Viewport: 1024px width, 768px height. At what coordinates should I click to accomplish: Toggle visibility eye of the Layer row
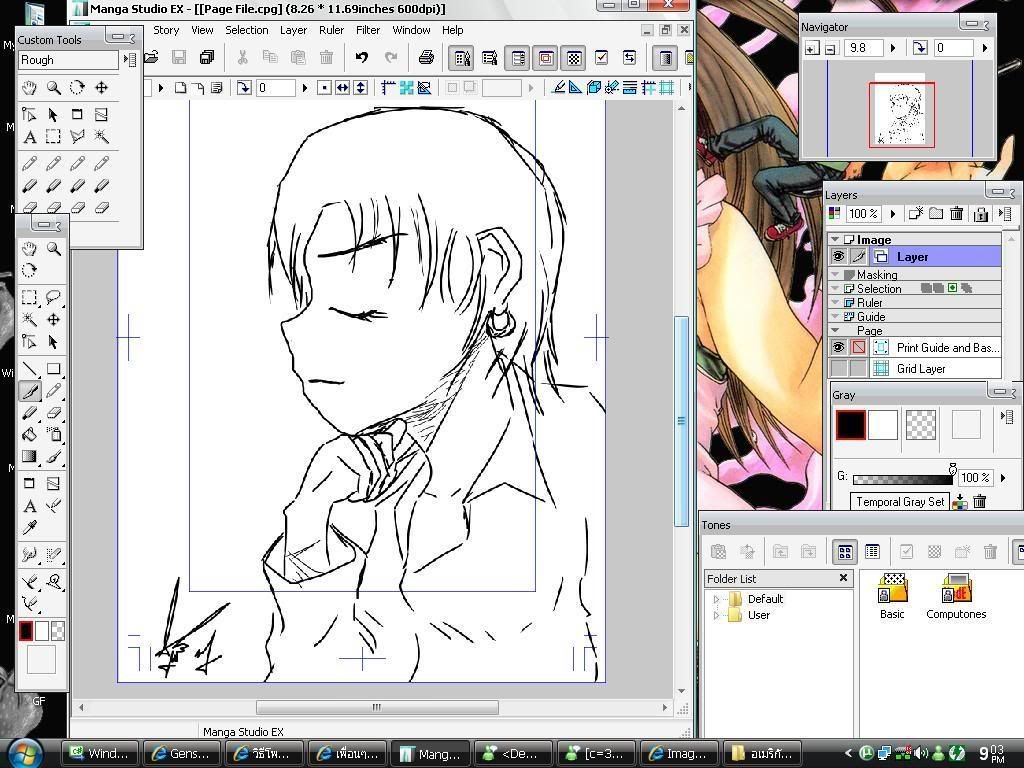pos(838,257)
